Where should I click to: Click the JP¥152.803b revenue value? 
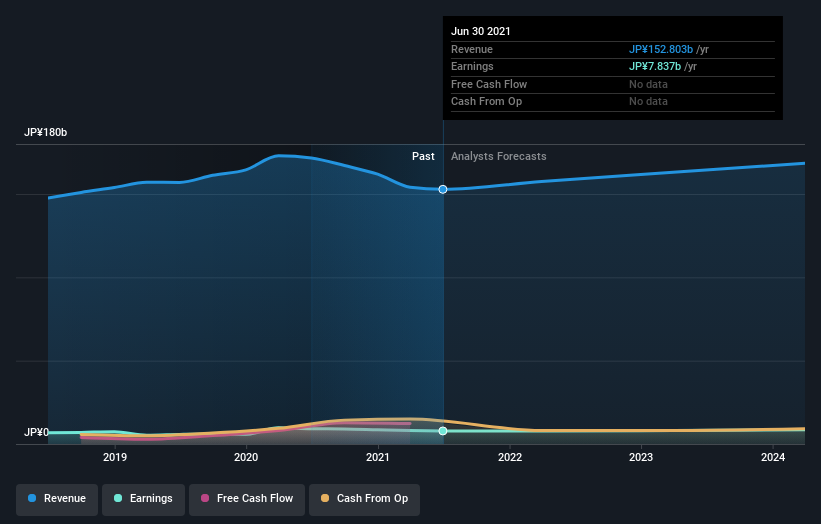[661, 49]
